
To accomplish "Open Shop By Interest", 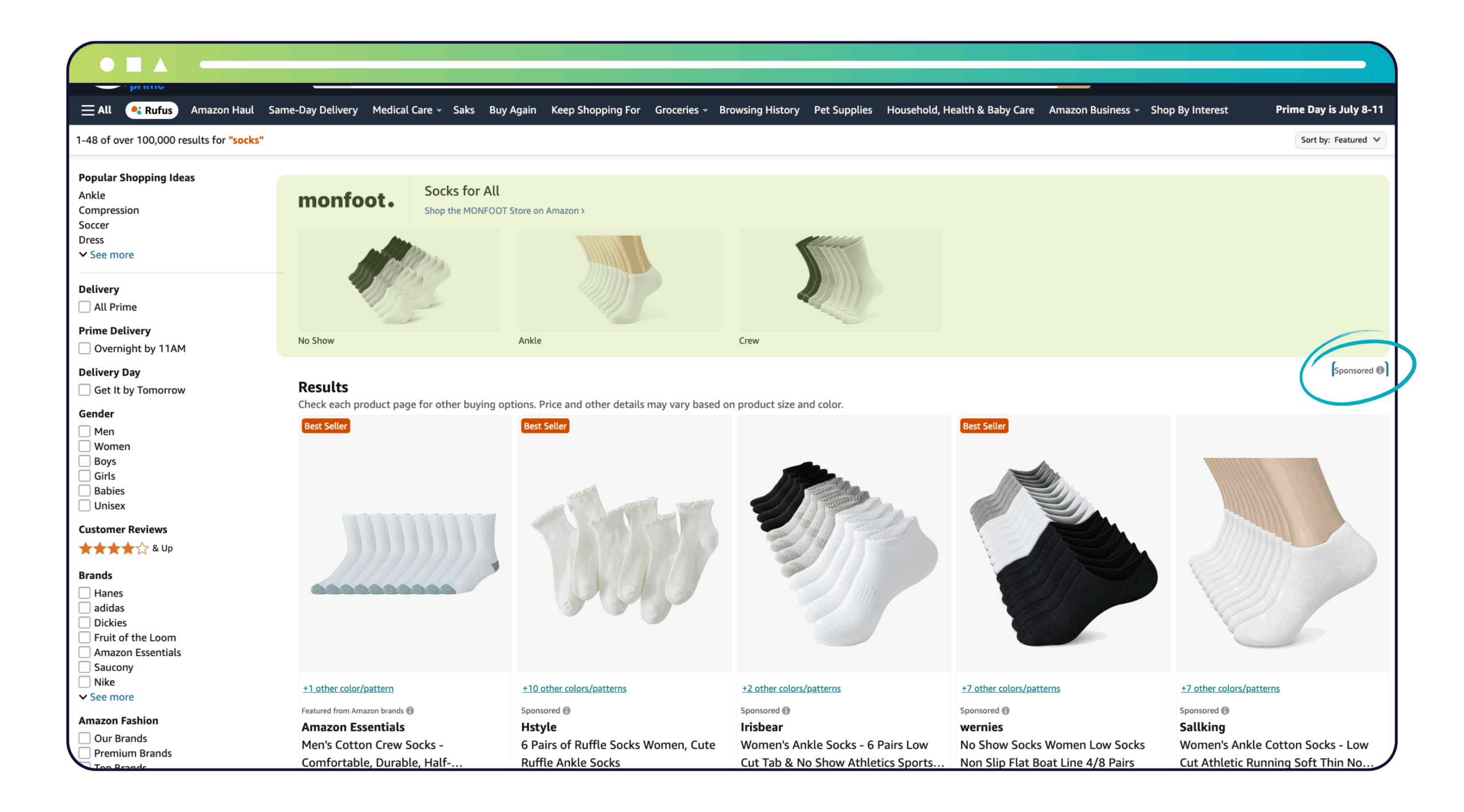I will (1189, 110).
